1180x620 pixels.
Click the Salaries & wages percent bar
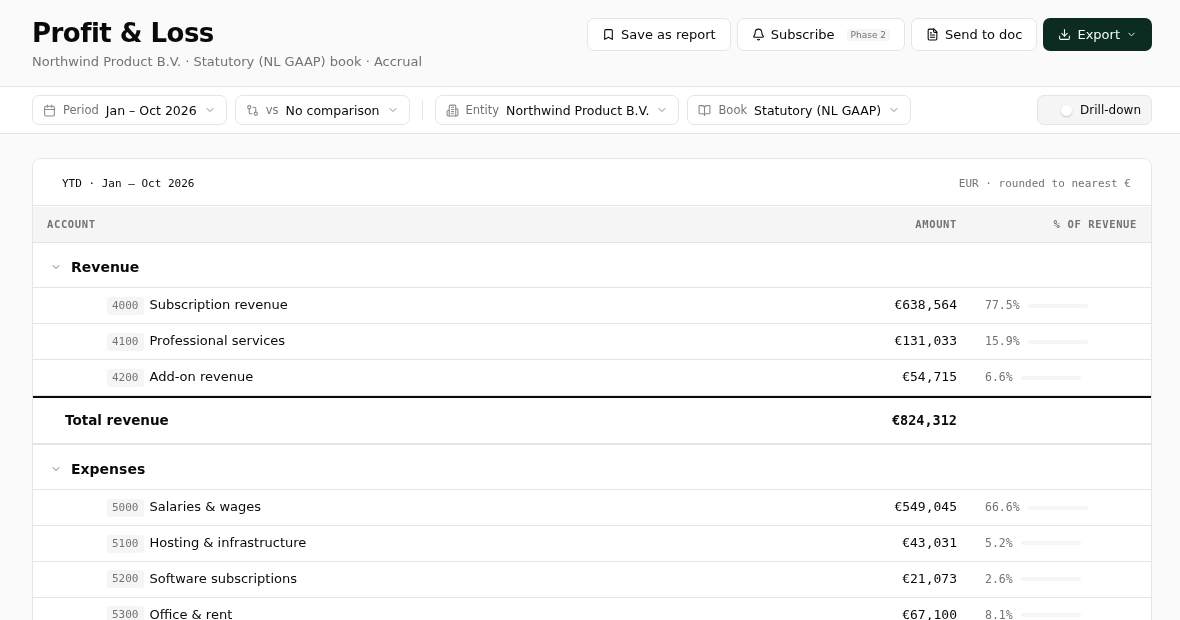[1057, 508]
